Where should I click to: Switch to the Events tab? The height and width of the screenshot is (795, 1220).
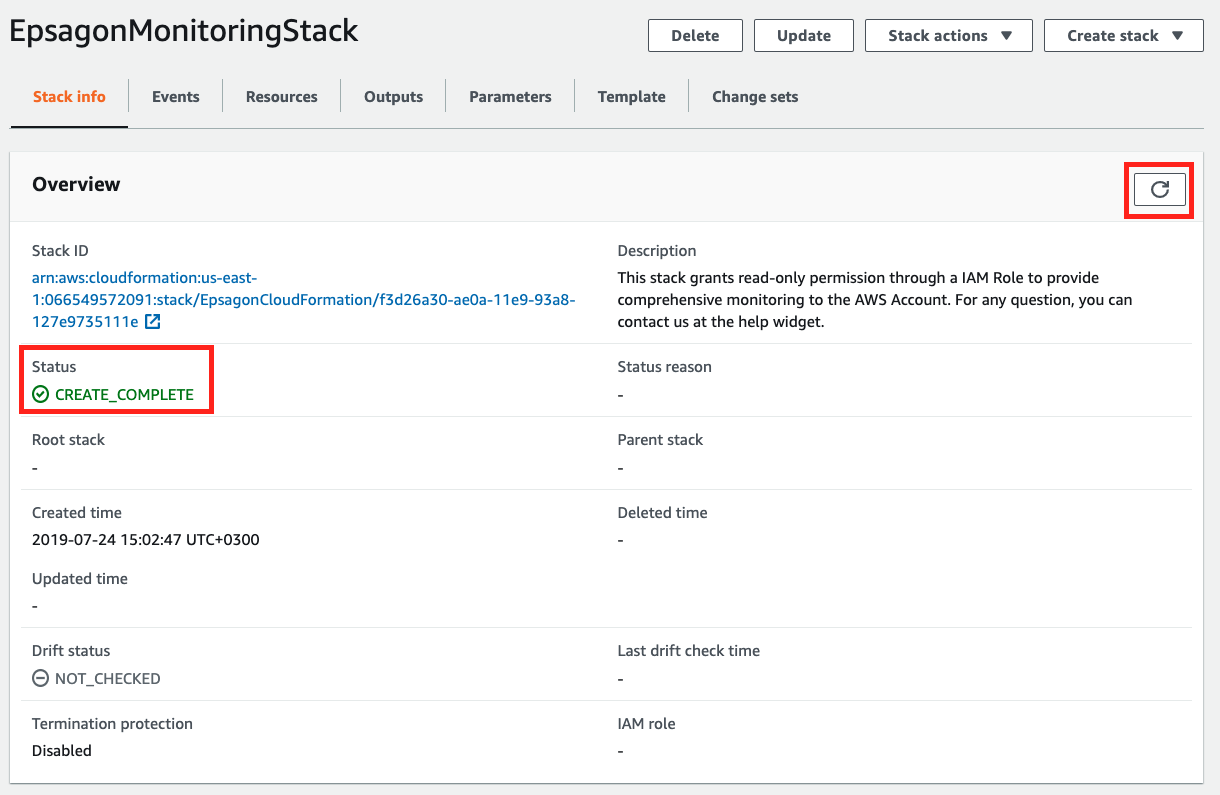pos(176,97)
